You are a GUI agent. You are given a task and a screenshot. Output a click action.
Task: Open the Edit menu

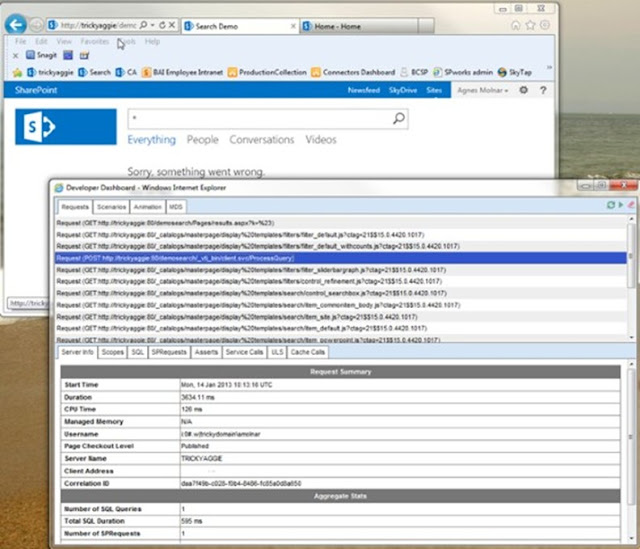click(x=41, y=41)
